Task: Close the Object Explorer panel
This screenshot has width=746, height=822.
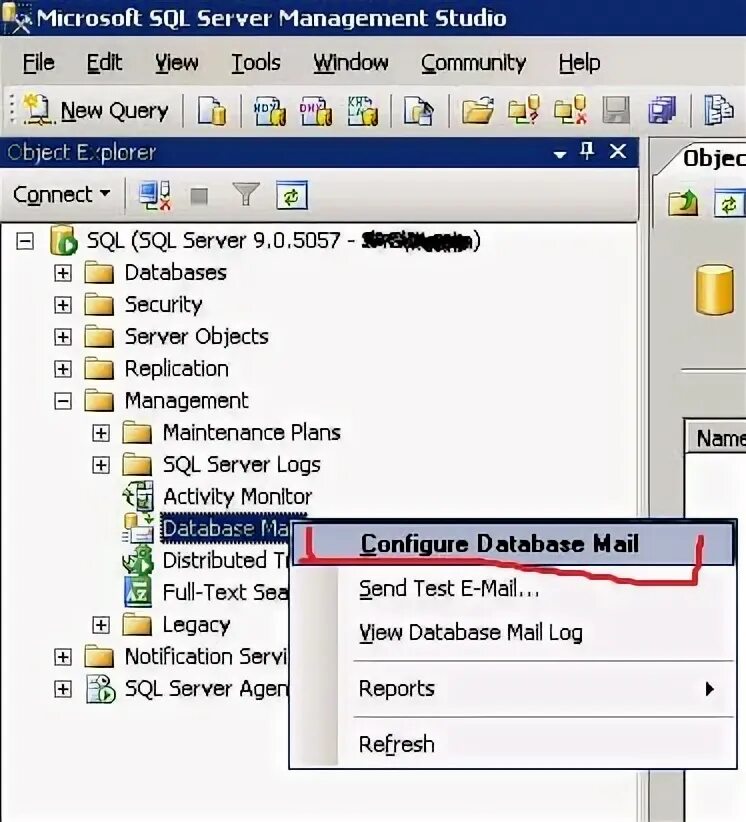Action: 618,152
